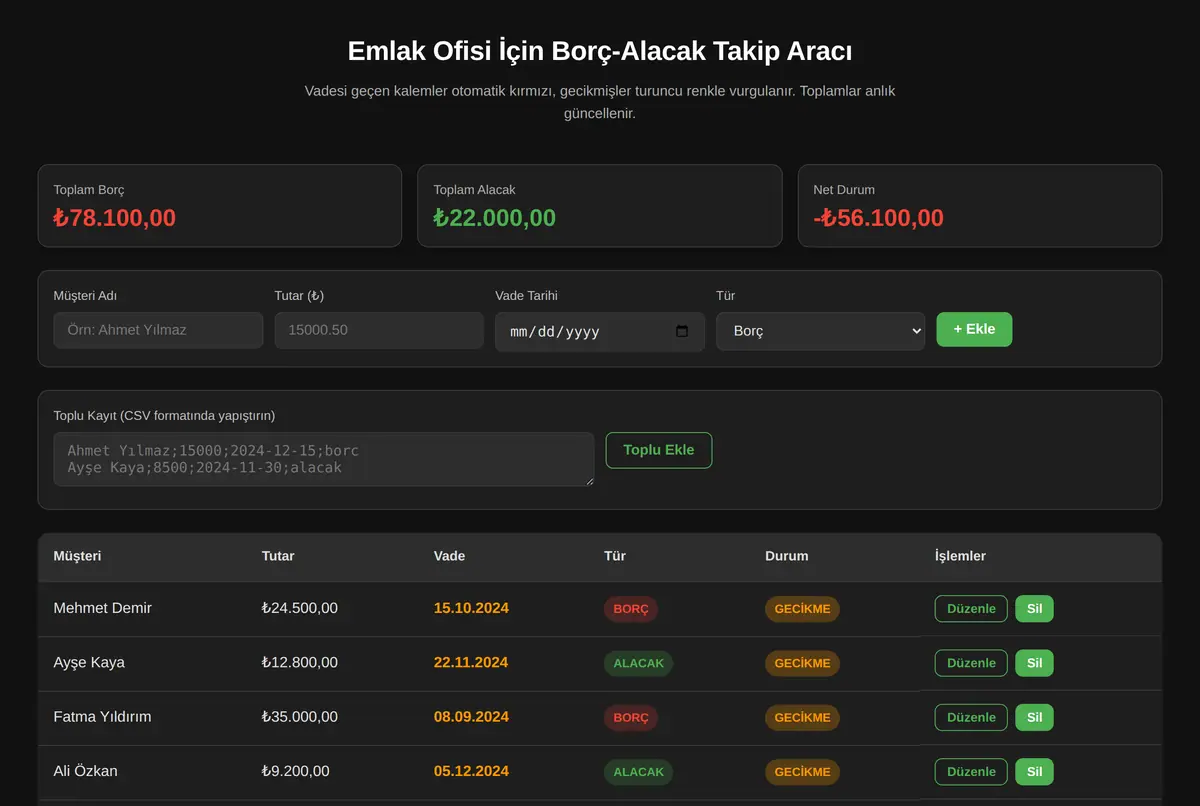
Task: Click into the Toplu Kayıt CSV textarea
Action: (x=324, y=459)
